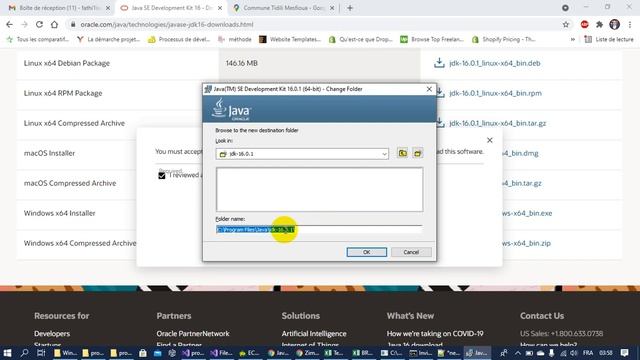Click the browser home icon

point(54,24)
